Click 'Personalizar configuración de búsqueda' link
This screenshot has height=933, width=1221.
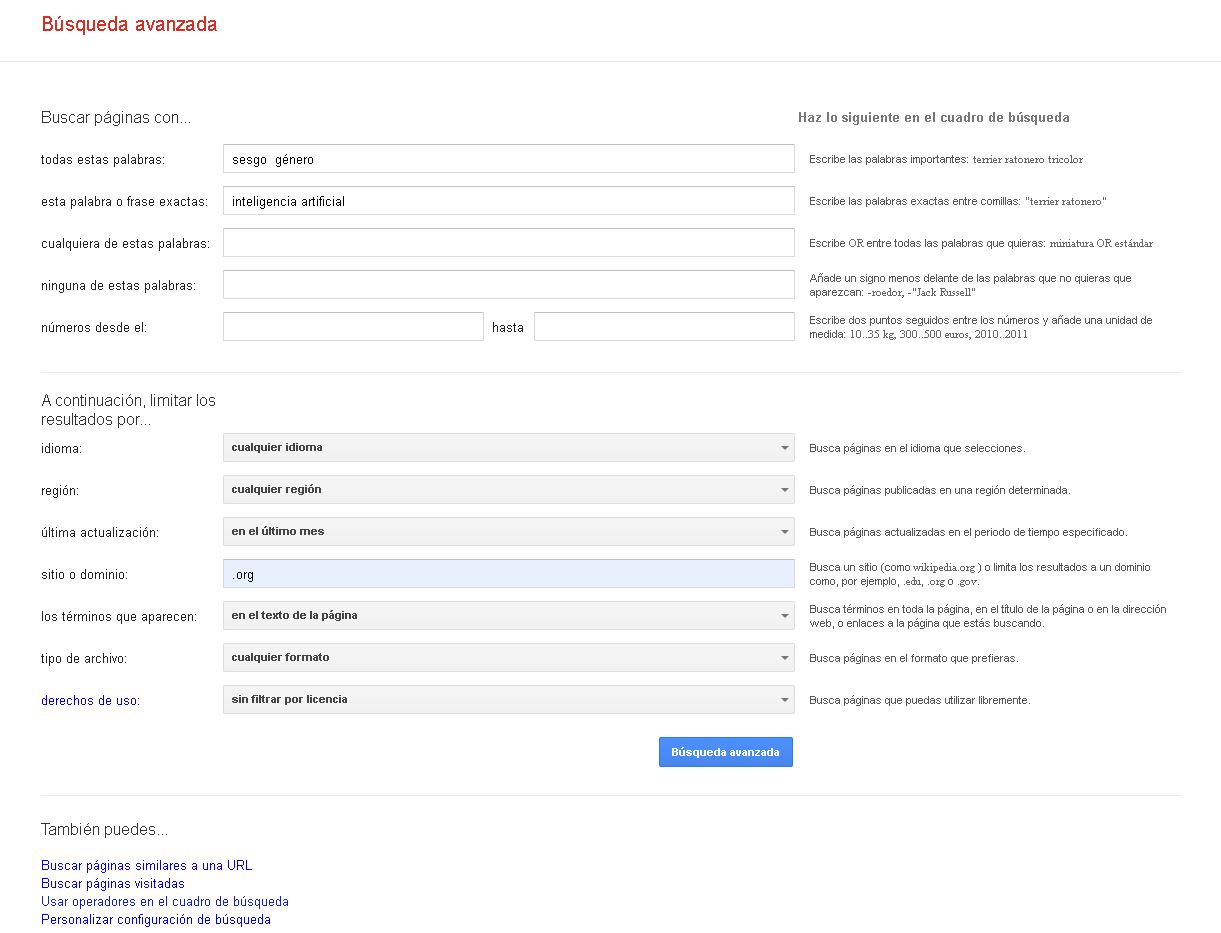pyautogui.click(x=156, y=920)
